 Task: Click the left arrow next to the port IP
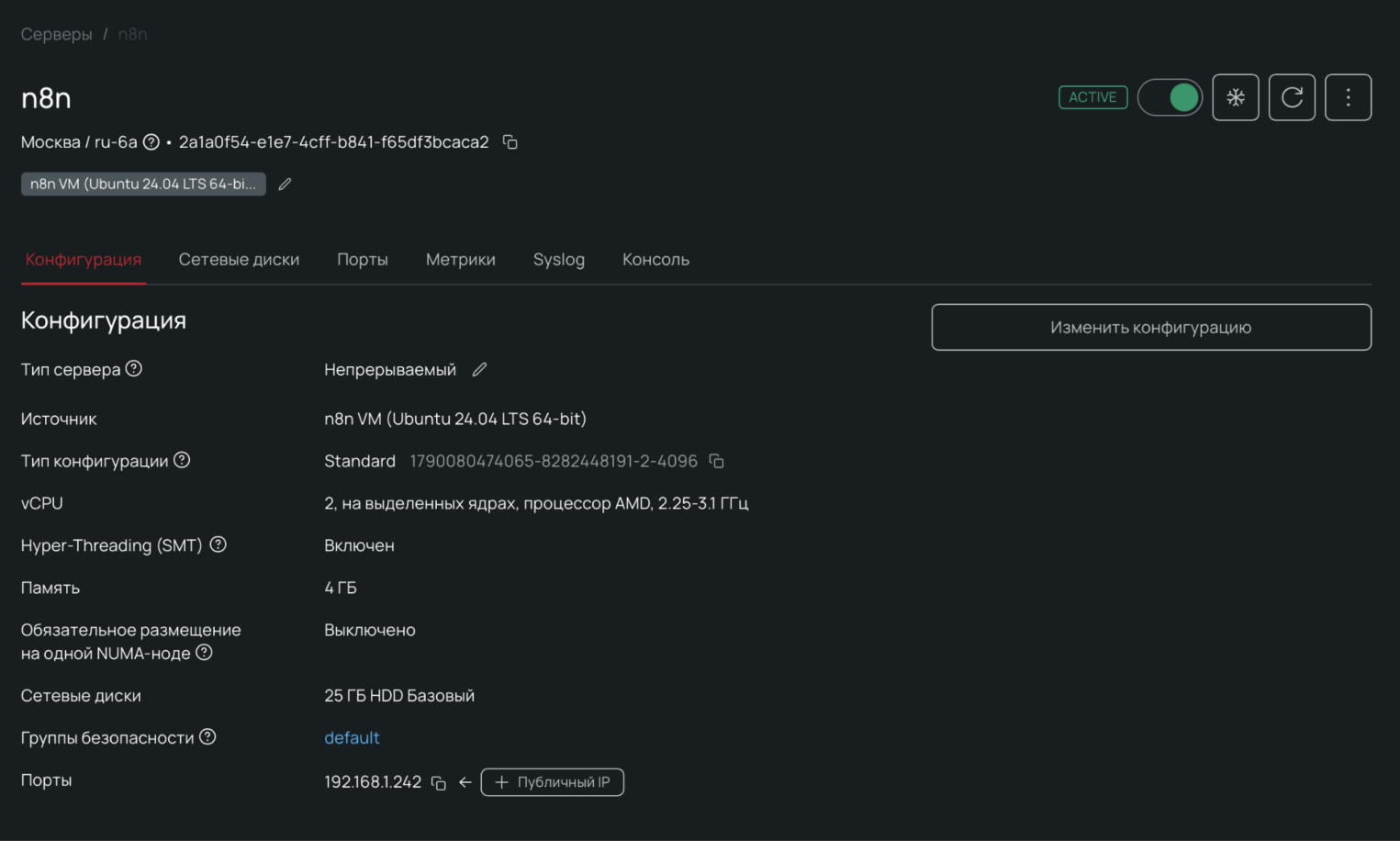465,782
